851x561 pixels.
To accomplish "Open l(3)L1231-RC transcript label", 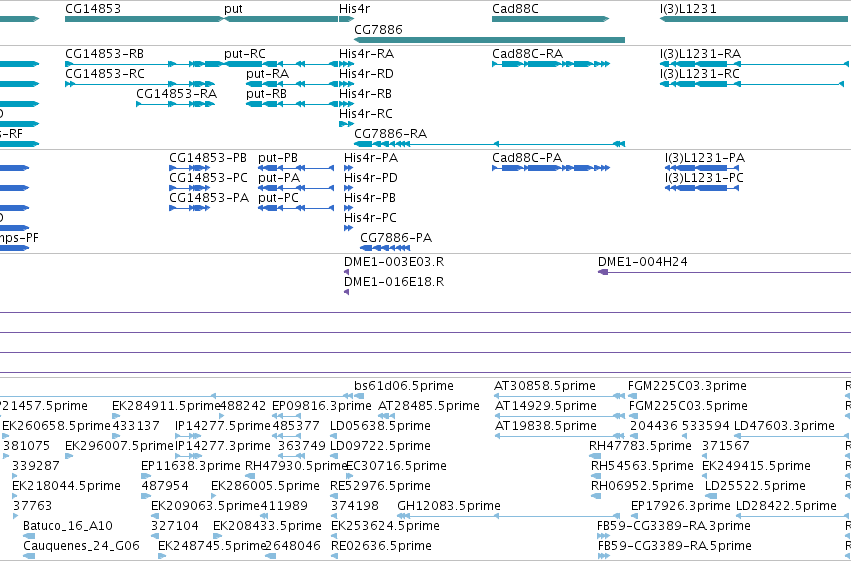I will (x=700, y=74).
